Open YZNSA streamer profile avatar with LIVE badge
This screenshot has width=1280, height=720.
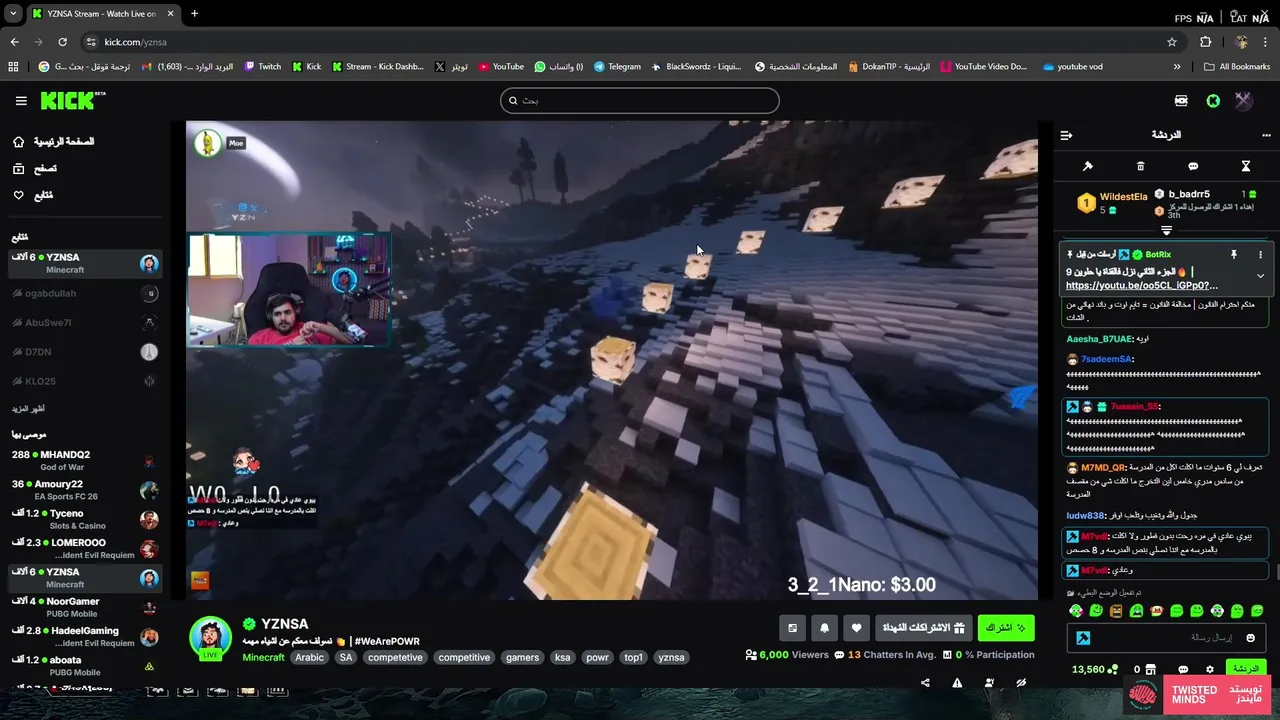pos(210,639)
